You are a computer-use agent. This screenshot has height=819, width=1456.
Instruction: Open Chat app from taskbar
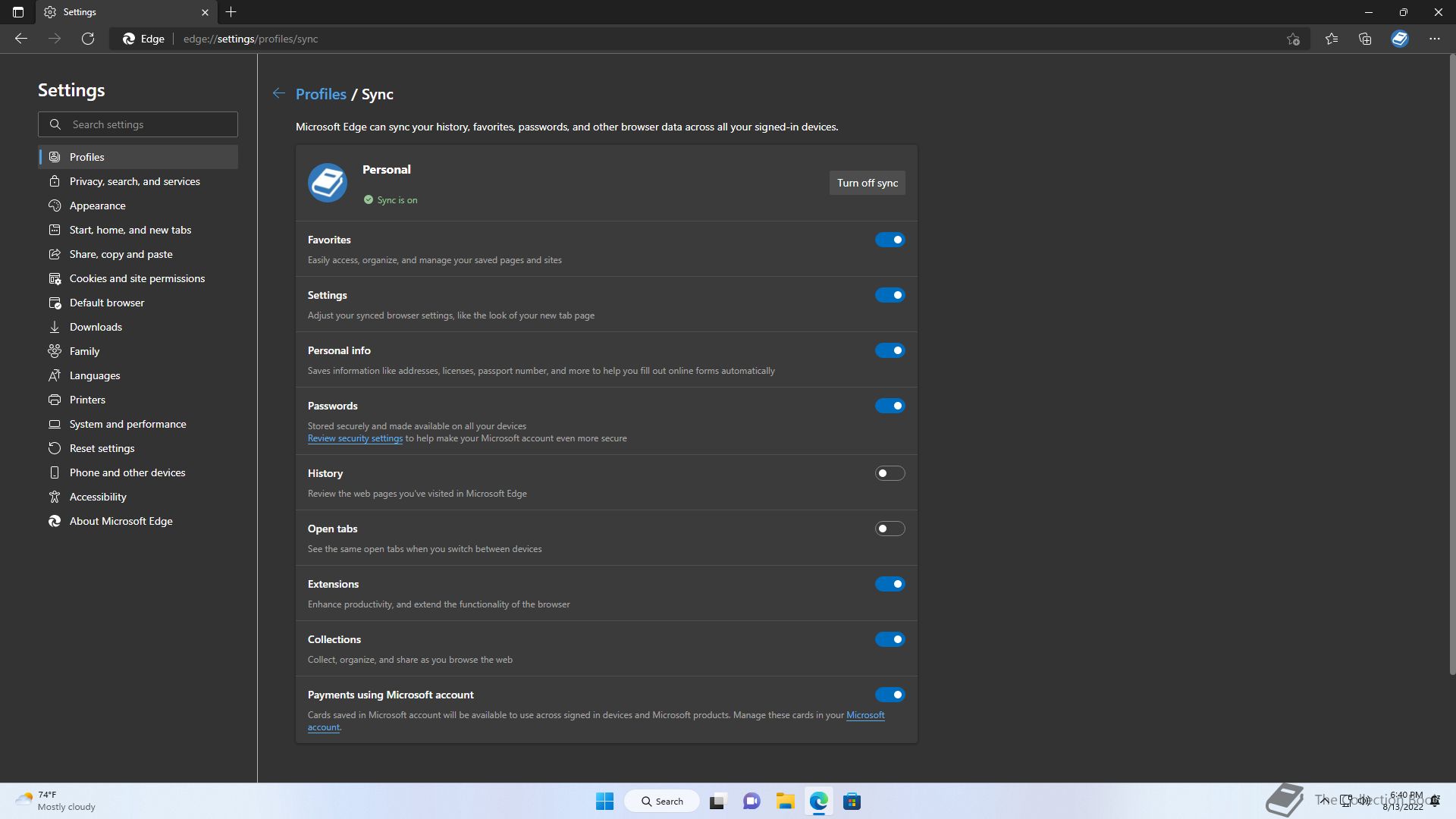point(752,801)
